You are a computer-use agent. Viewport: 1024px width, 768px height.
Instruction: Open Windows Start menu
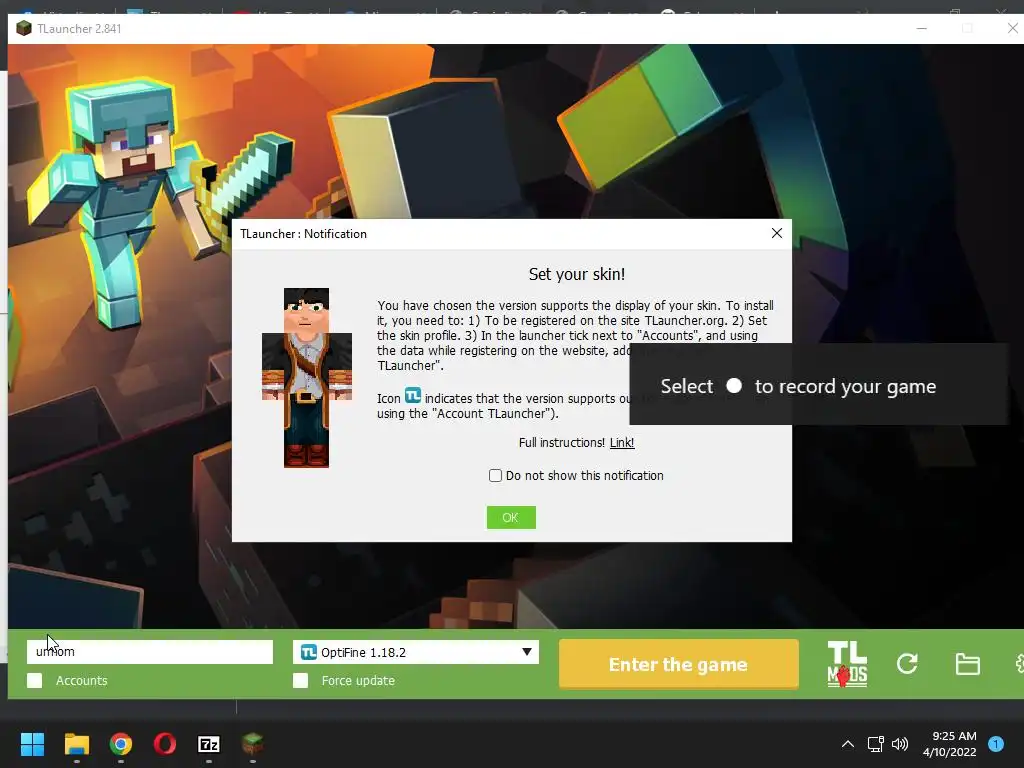[32, 744]
